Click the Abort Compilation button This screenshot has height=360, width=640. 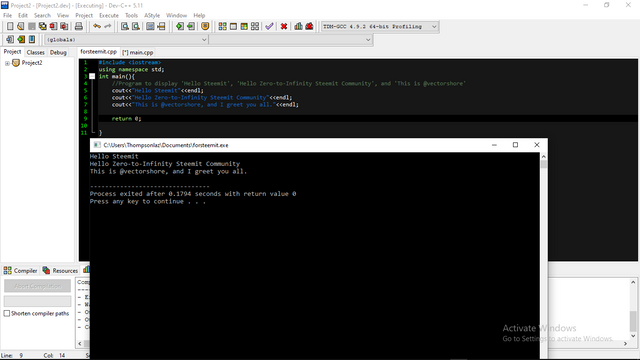38,286
